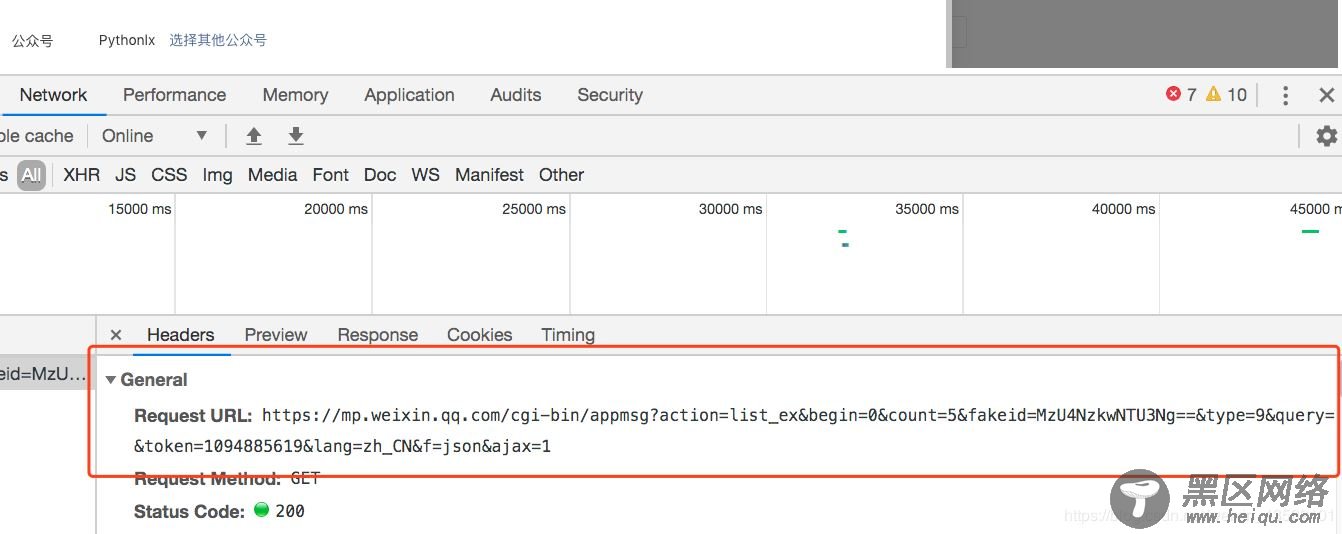Select the Cookies sub-tab
The height and width of the screenshot is (534, 1342).
480,335
